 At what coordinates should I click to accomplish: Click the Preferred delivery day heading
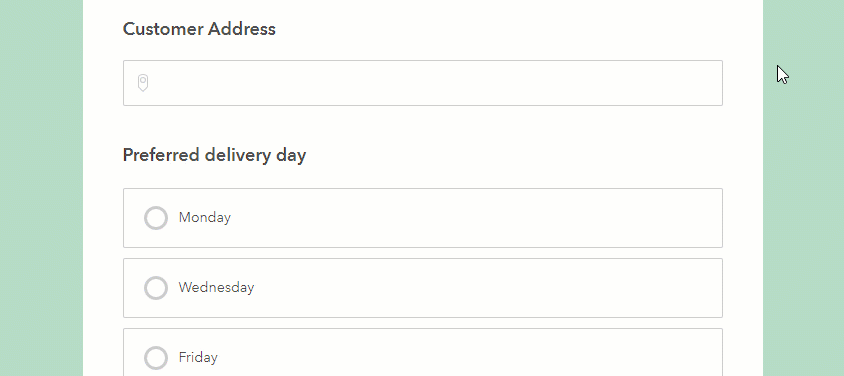tap(214, 155)
